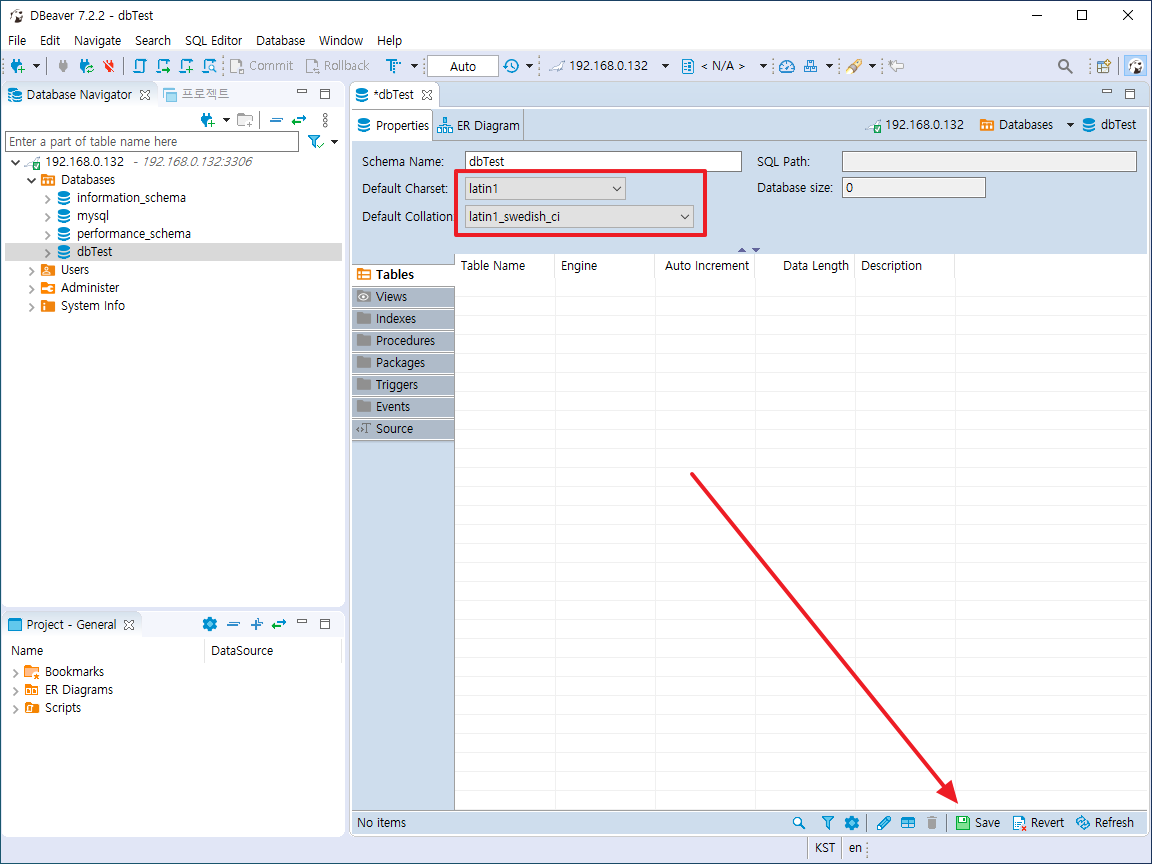Open the Default Charset latin1 dropdown

click(545, 189)
